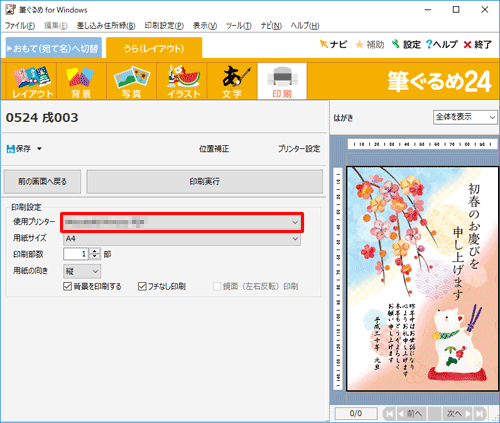Decrease 印刷部数 copies with down arrow
Viewport: 500px width, 423px height.
(95, 257)
